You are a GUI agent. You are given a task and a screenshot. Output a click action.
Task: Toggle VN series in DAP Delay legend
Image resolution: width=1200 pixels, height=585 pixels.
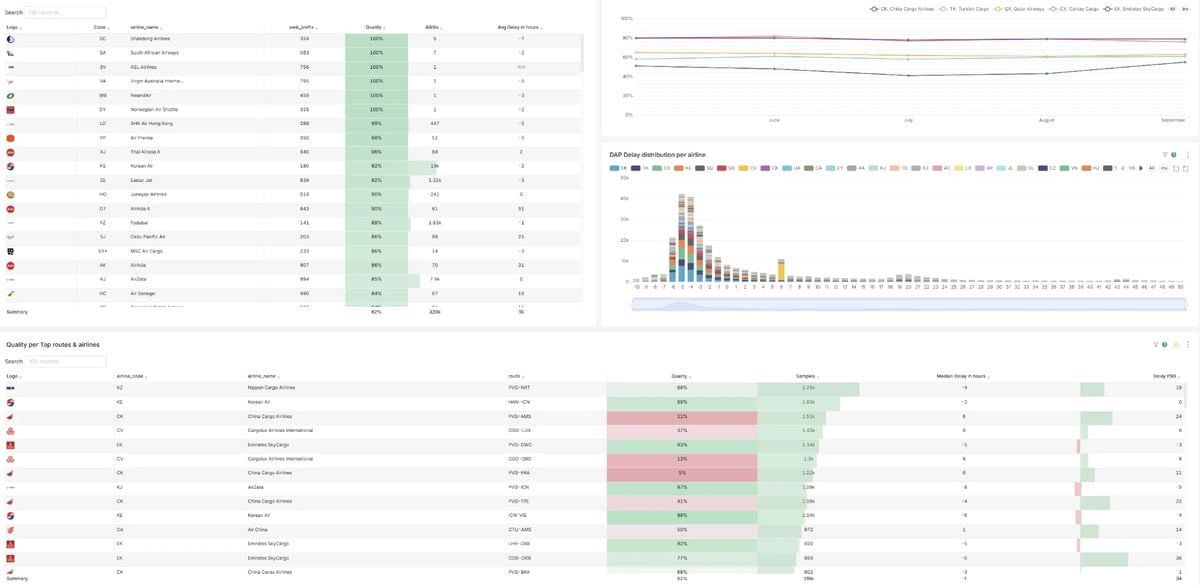(1069, 168)
